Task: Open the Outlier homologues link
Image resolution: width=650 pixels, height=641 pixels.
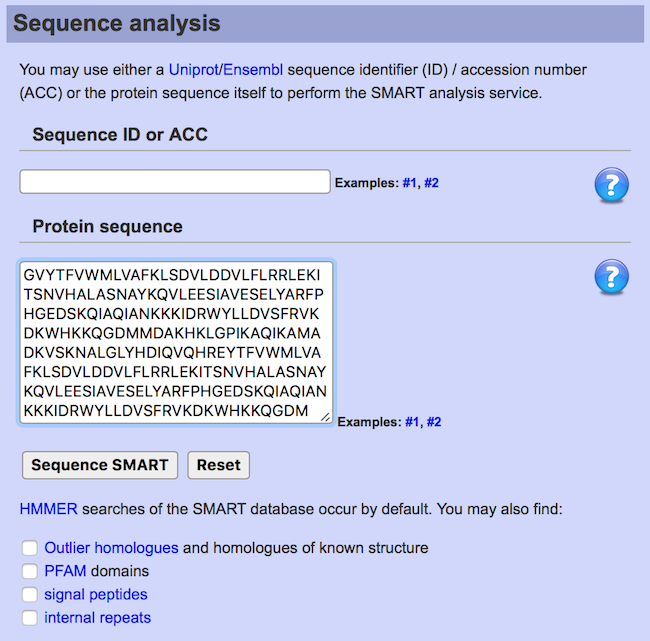Action: click(x=111, y=548)
